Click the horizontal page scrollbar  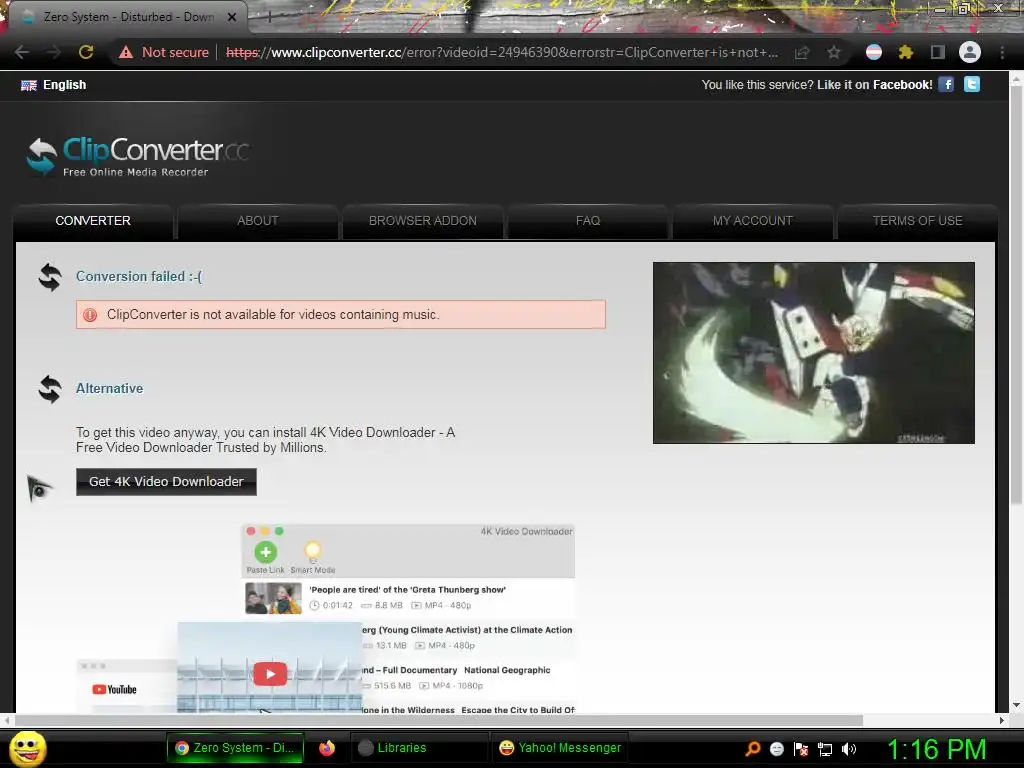click(439, 720)
